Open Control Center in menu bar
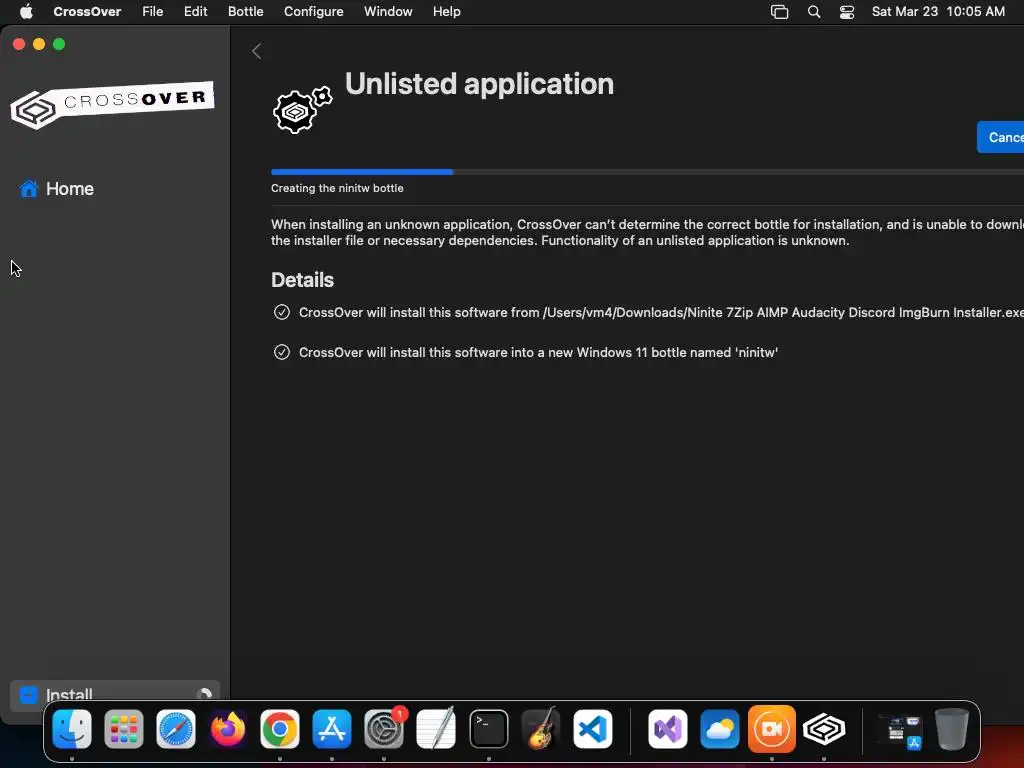Viewport: 1024px width, 768px height. [847, 12]
